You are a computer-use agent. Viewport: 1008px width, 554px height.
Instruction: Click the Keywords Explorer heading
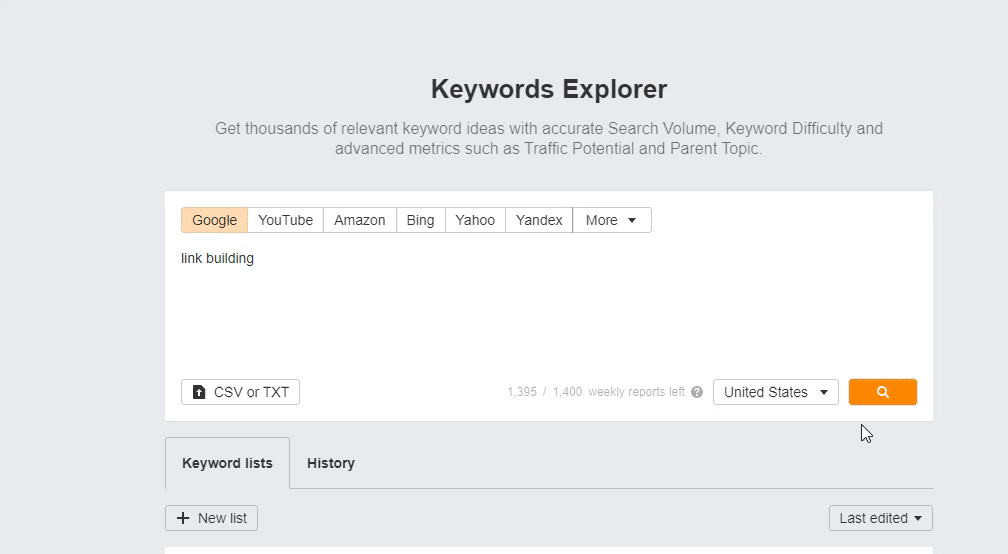(549, 89)
